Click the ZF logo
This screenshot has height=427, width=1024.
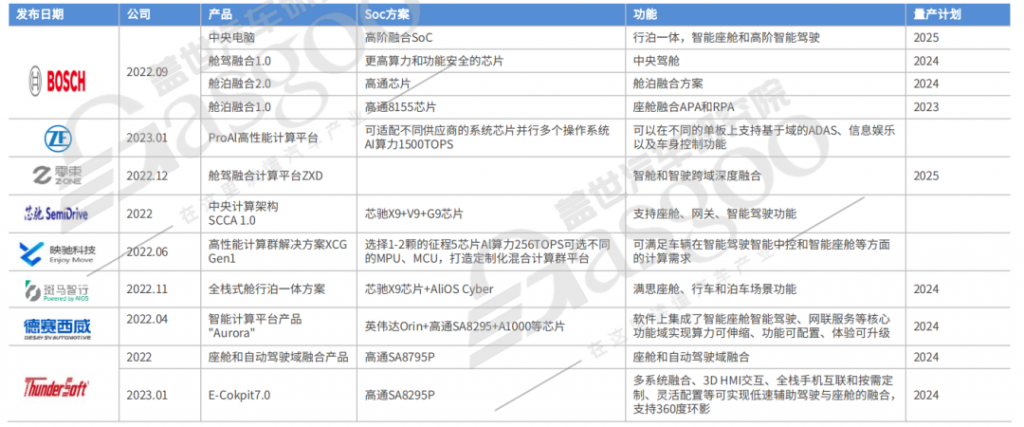[57, 138]
